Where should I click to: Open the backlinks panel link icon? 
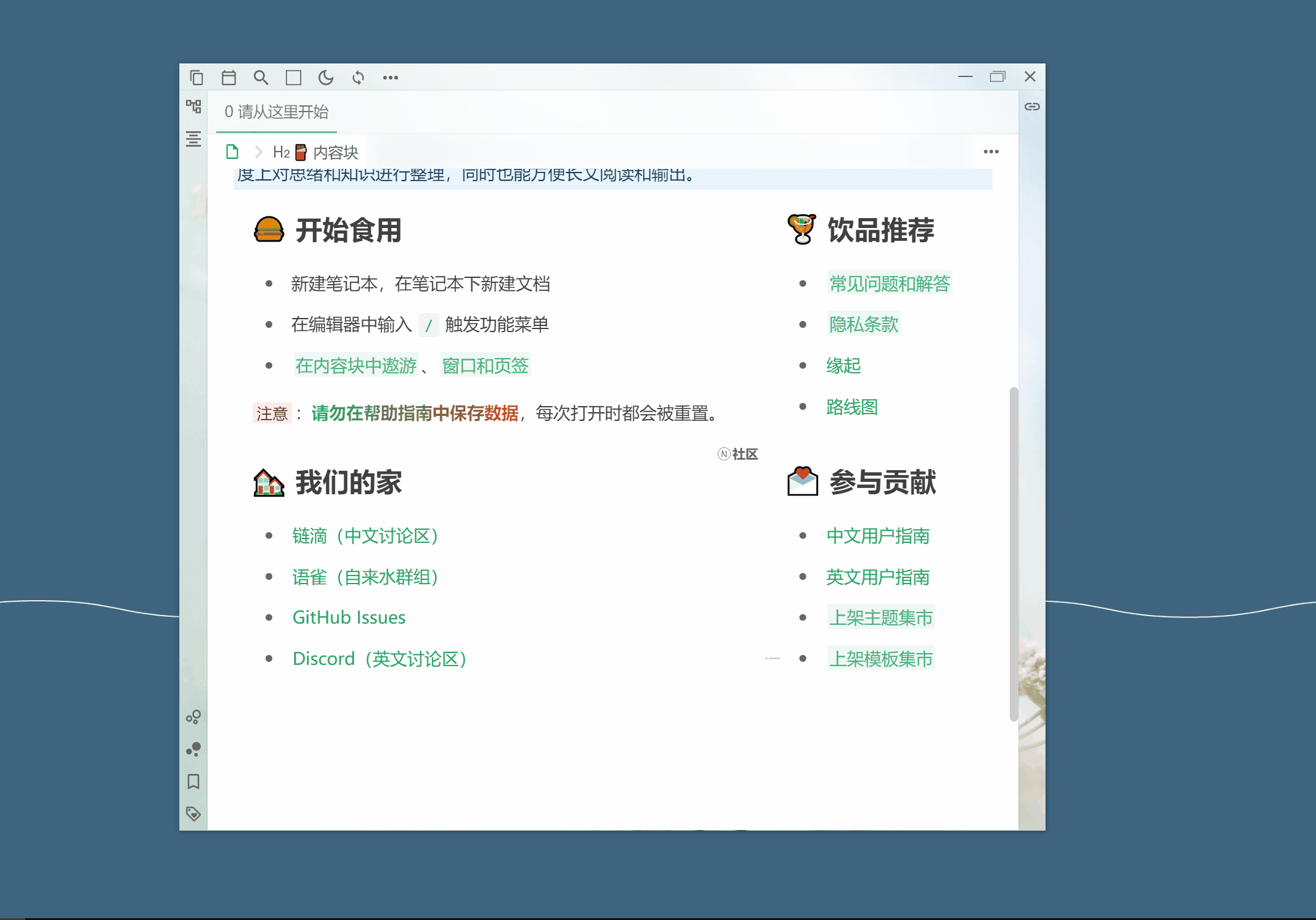pyautogui.click(x=1032, y=107)
